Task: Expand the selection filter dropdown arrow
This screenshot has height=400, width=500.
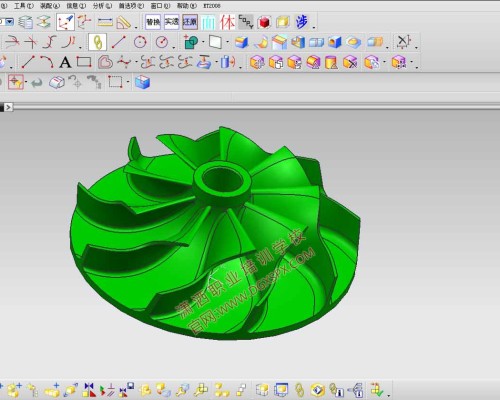Action: pos(26,82)
